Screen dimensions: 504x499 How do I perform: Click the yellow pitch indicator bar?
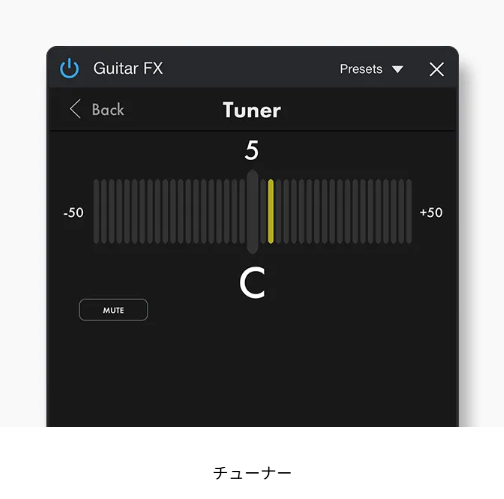tap(271, 211)
